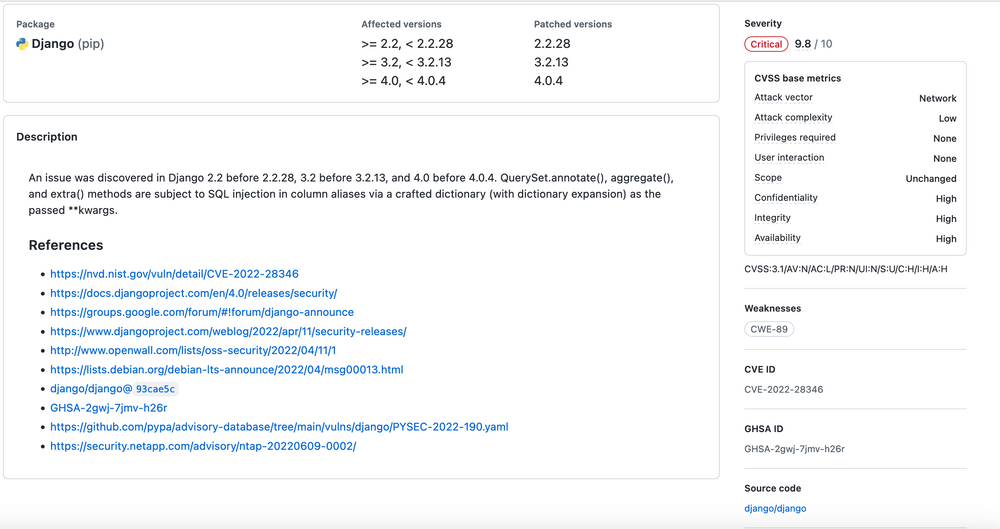
Task: Click the Critical severity label
Action: pyautogui.click(x=766, y=44)
